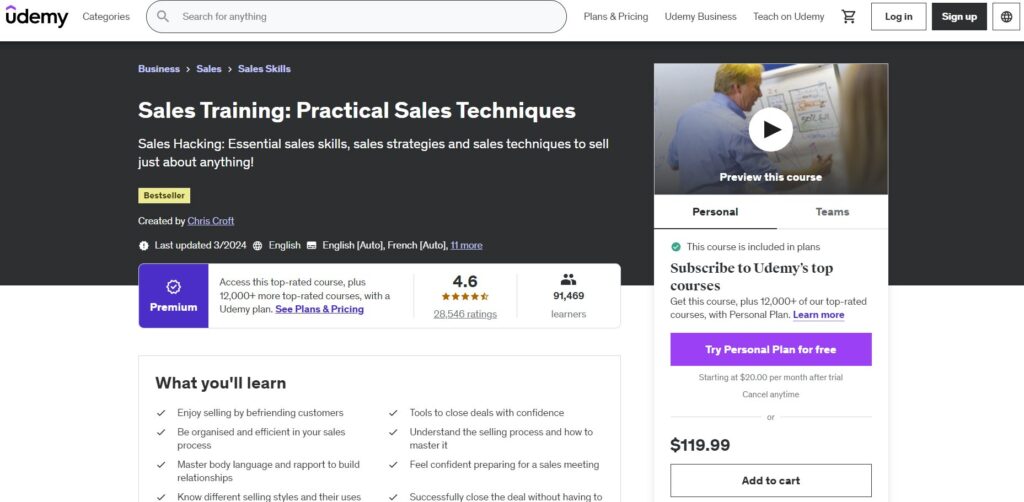
Task: Click 'Be organised and efficient' learning item
Action: (x=261, y=439)
